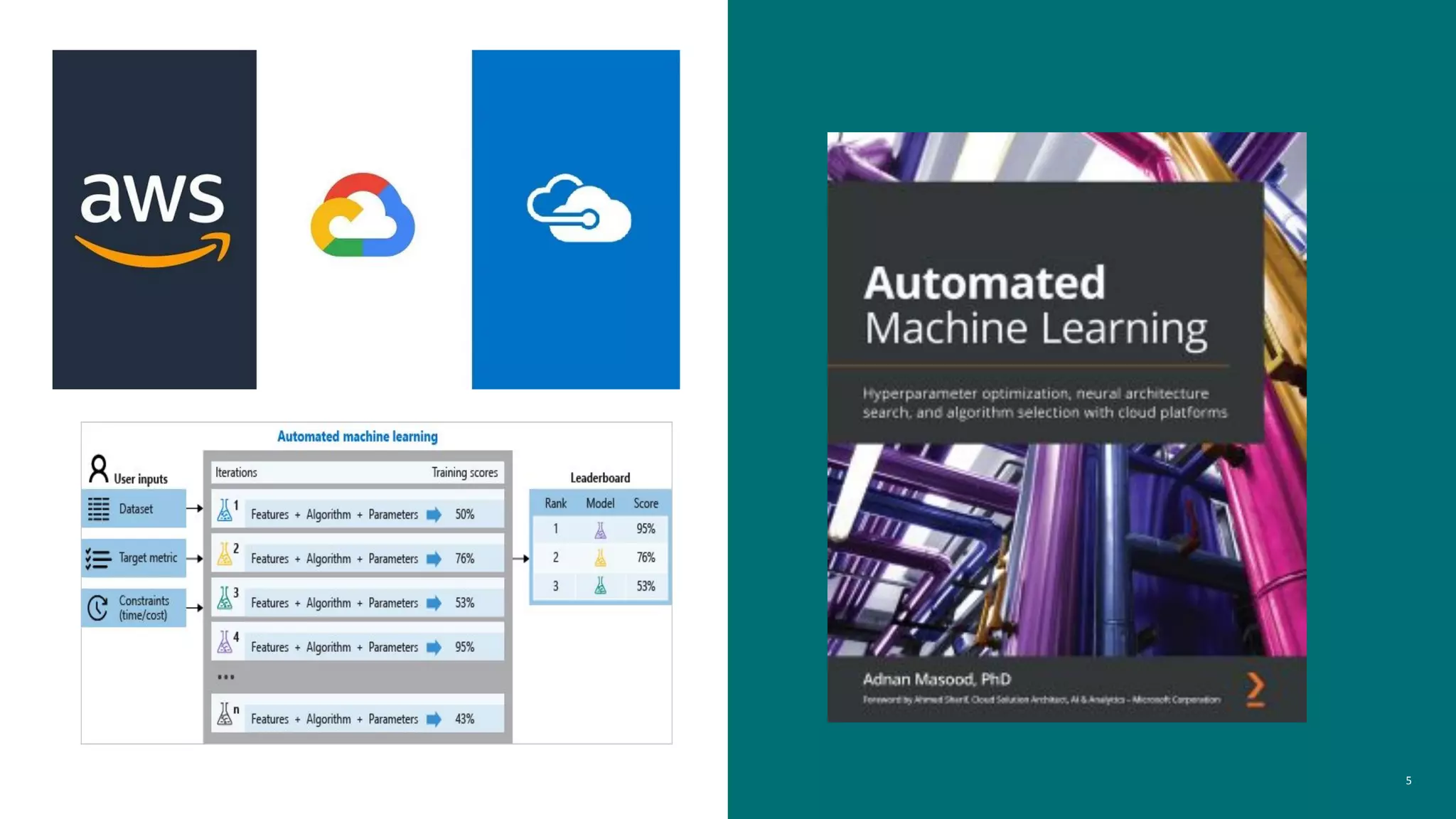Click the green flask in leaderboard rank 3
Viewport: 1456px width, 819px height.
coord(600,586)
